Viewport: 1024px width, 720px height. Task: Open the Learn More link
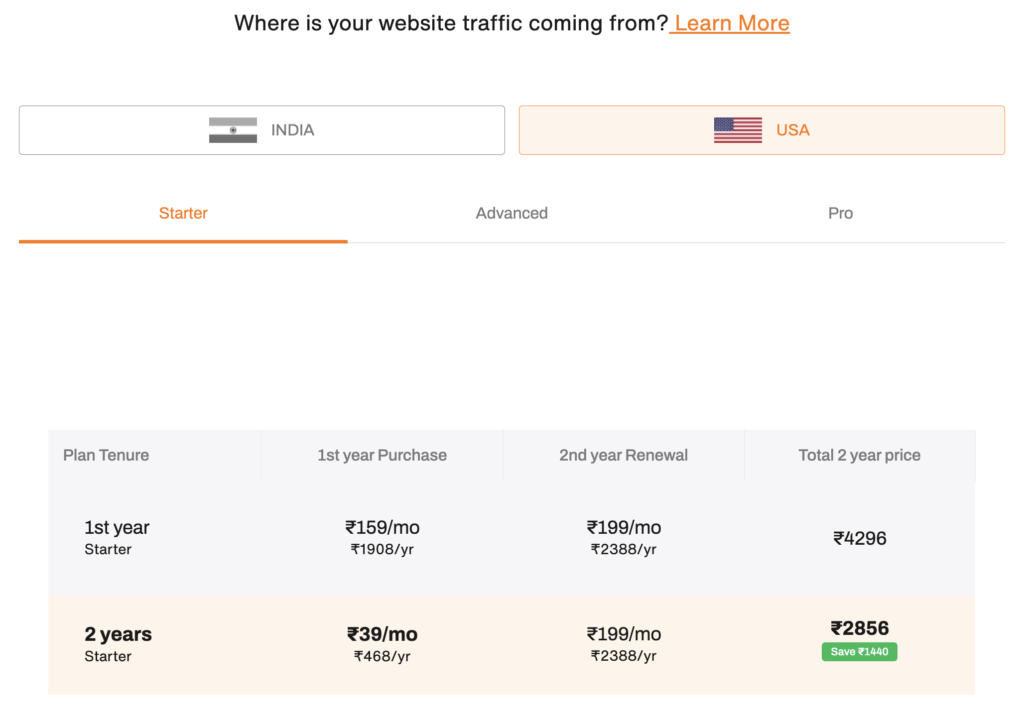(731, 23)
